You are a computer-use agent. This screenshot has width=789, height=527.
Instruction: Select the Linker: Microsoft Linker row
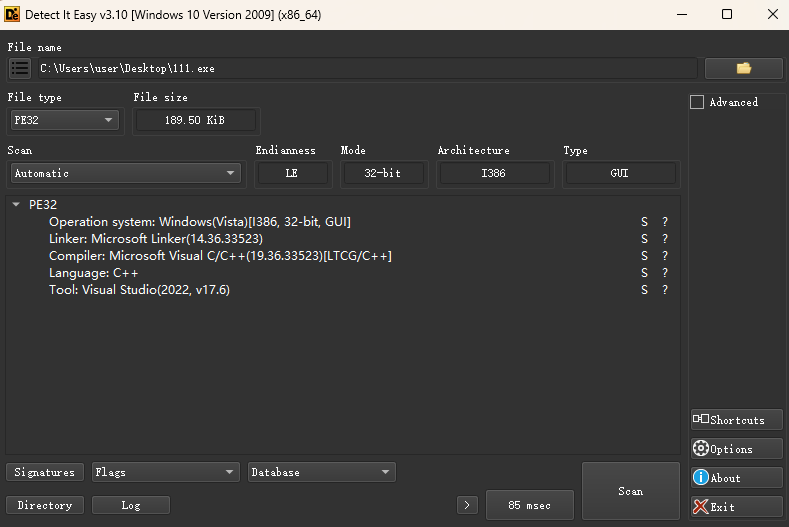point(155,239)
